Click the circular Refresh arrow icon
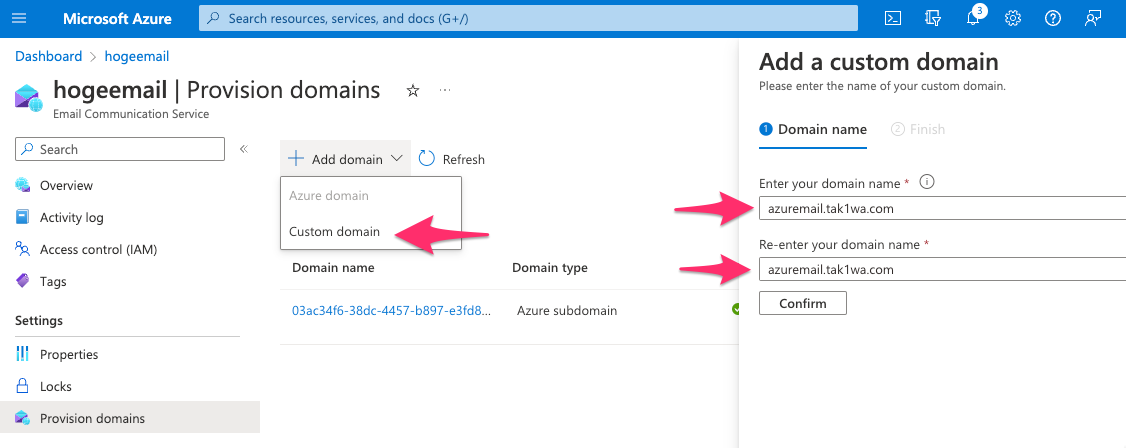This screenshot has height=448, width=1126. [427, 159]
